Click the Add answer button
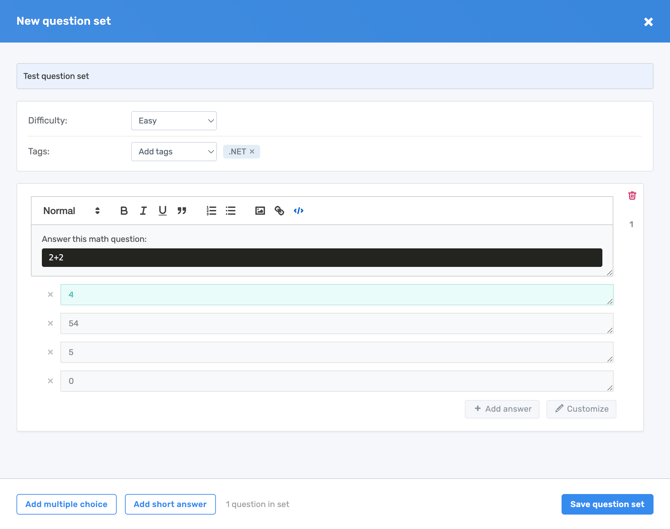This screenshot has width=670, height=529. [x=502, y=409]
